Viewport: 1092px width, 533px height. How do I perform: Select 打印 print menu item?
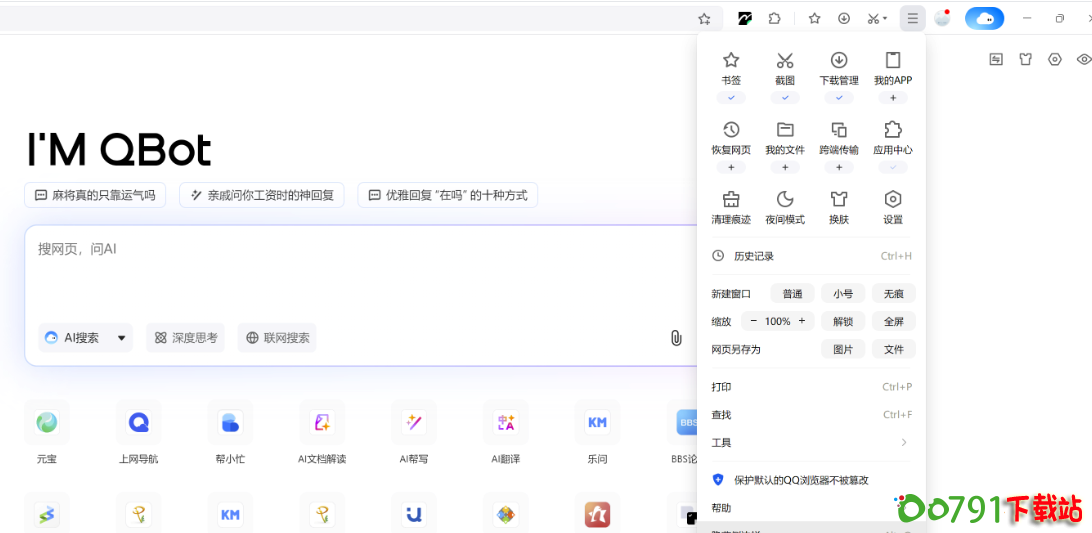pos(721,387)
